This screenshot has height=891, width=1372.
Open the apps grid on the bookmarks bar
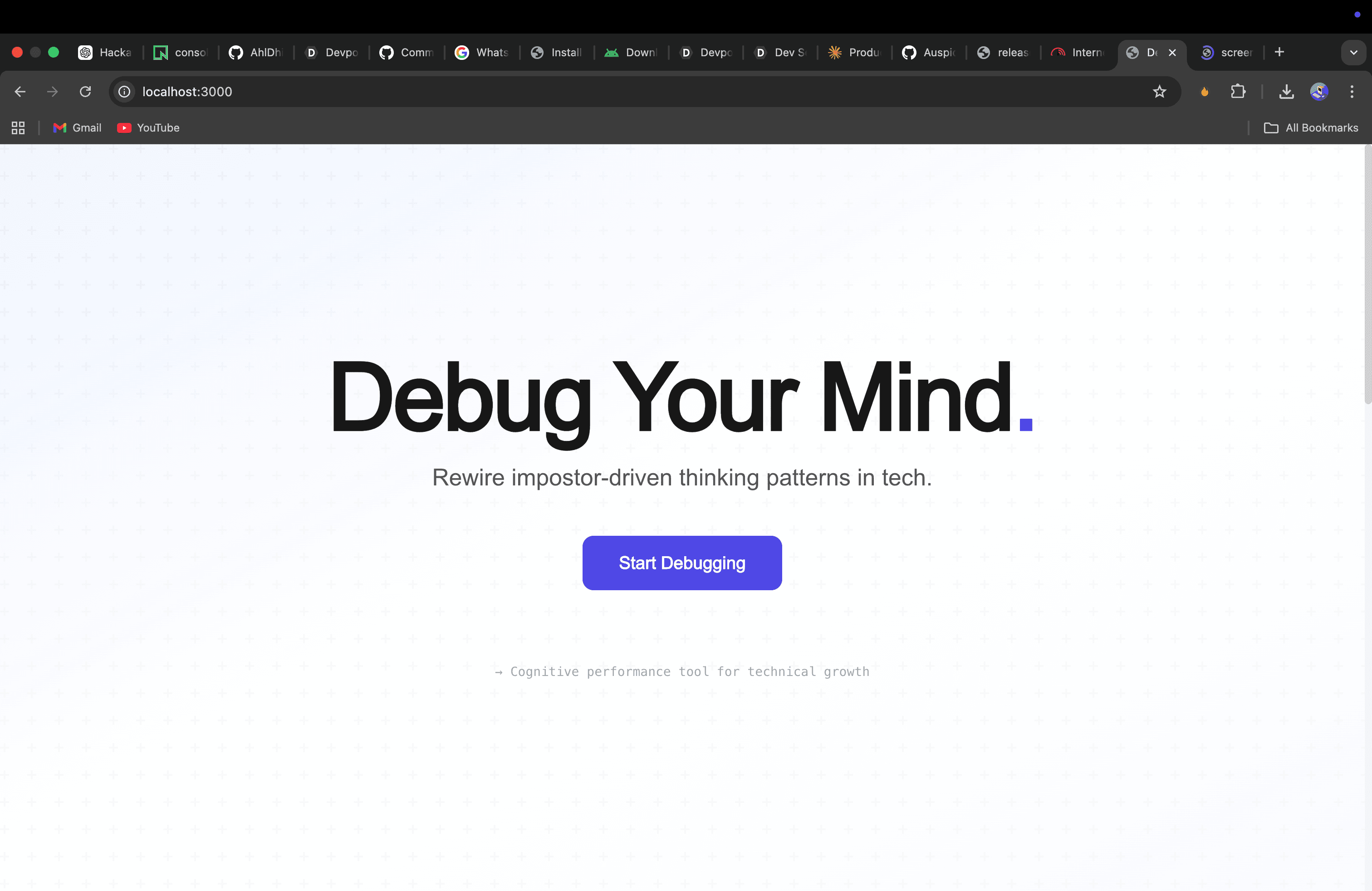click(17, 127)
